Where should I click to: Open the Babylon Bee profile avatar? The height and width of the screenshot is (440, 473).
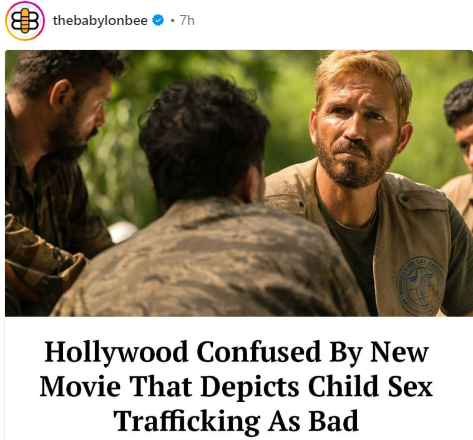[25, 21]
